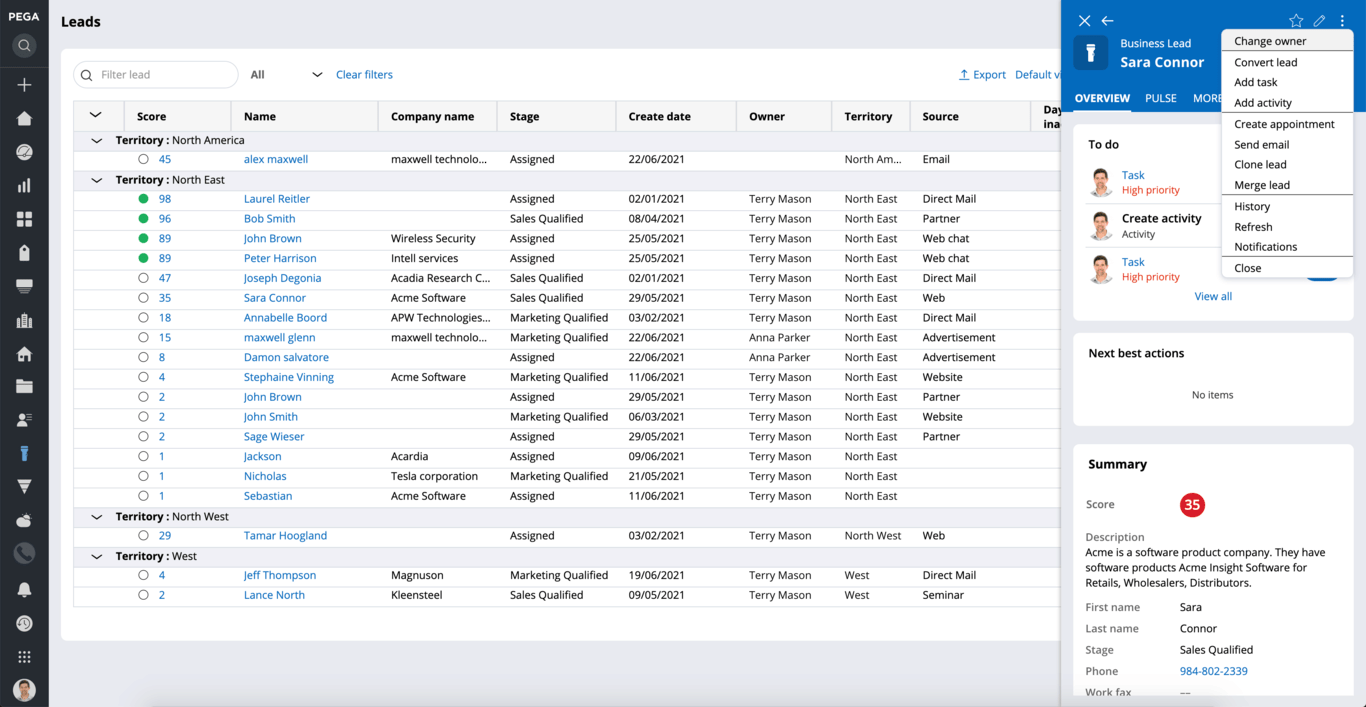This screenshot has height=707, width=1366.
Task: Go back using the arrow beside the X
Action: [1107, 20]
